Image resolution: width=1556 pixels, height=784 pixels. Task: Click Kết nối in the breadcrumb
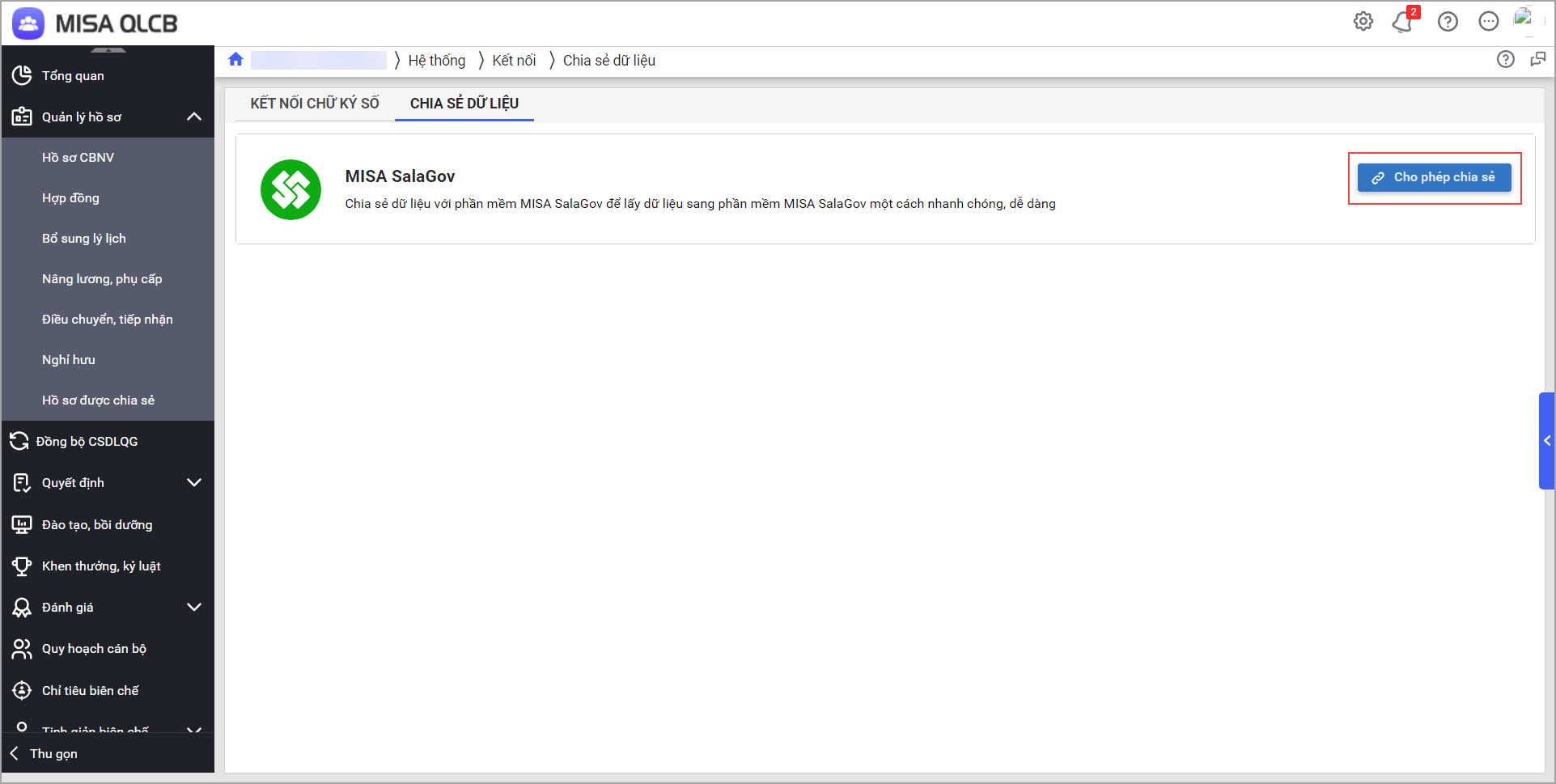point(514,61)
